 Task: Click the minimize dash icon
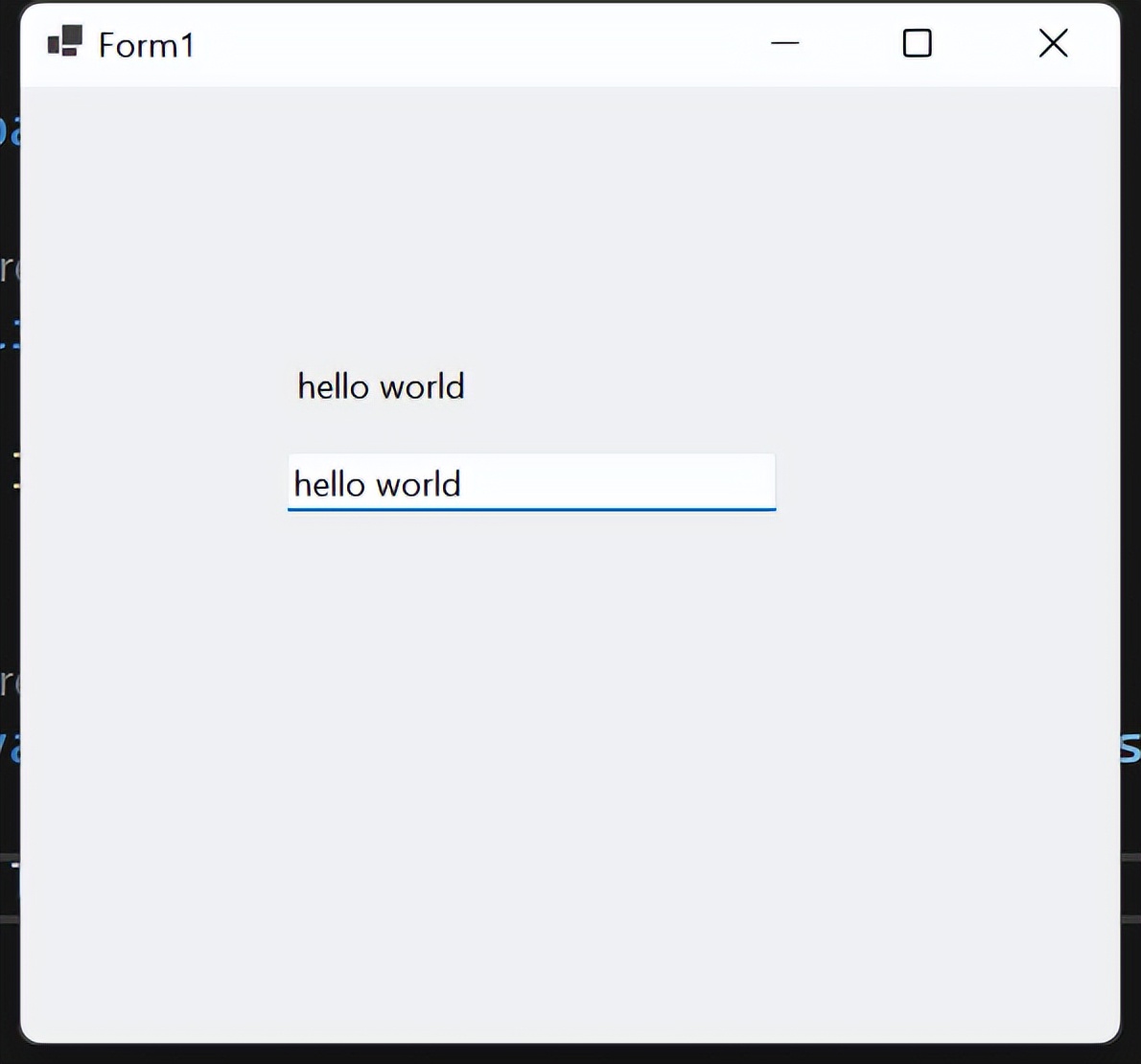click(x=784, y=43)
